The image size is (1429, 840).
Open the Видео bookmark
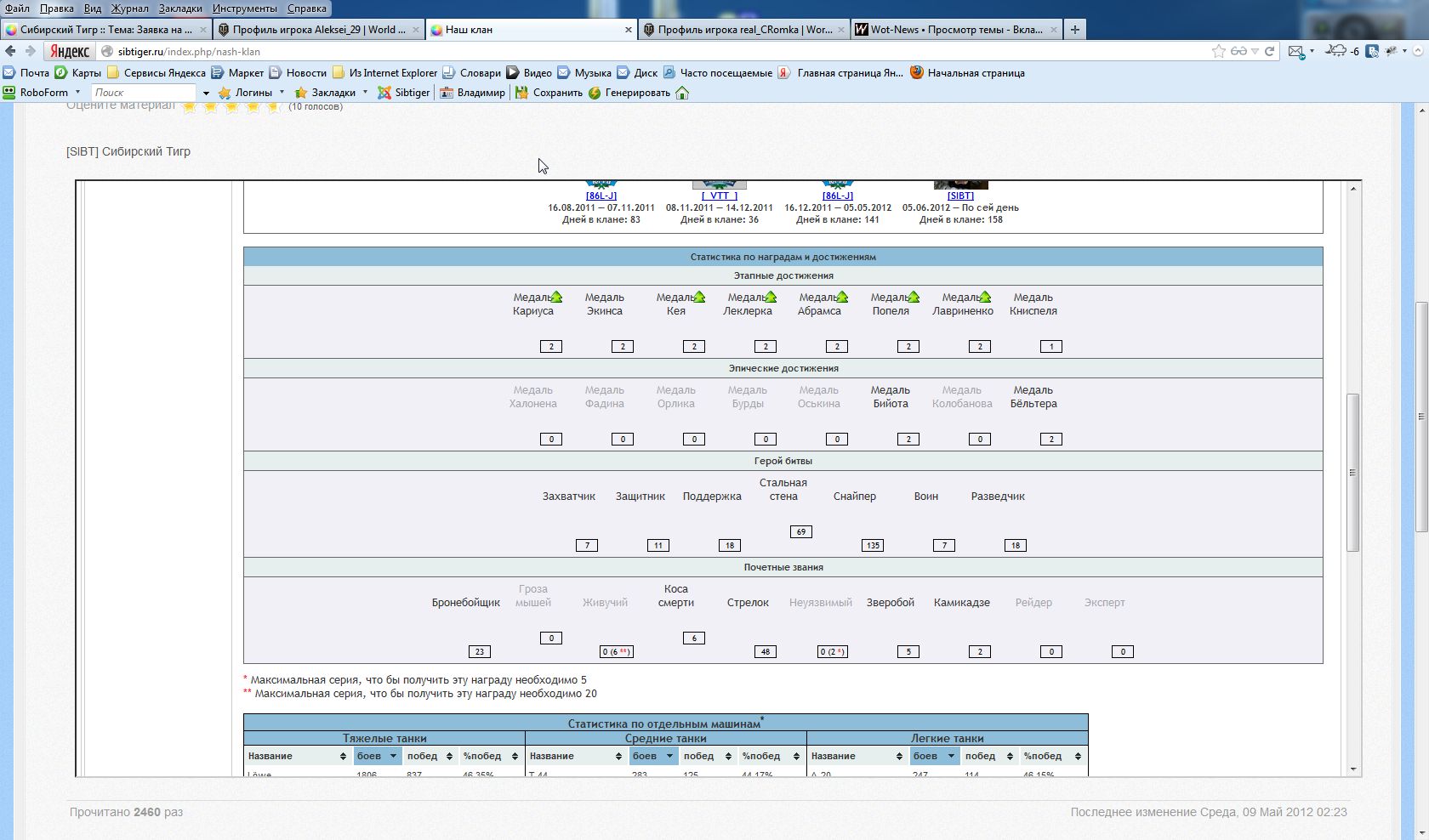click(x=528, y=73)
